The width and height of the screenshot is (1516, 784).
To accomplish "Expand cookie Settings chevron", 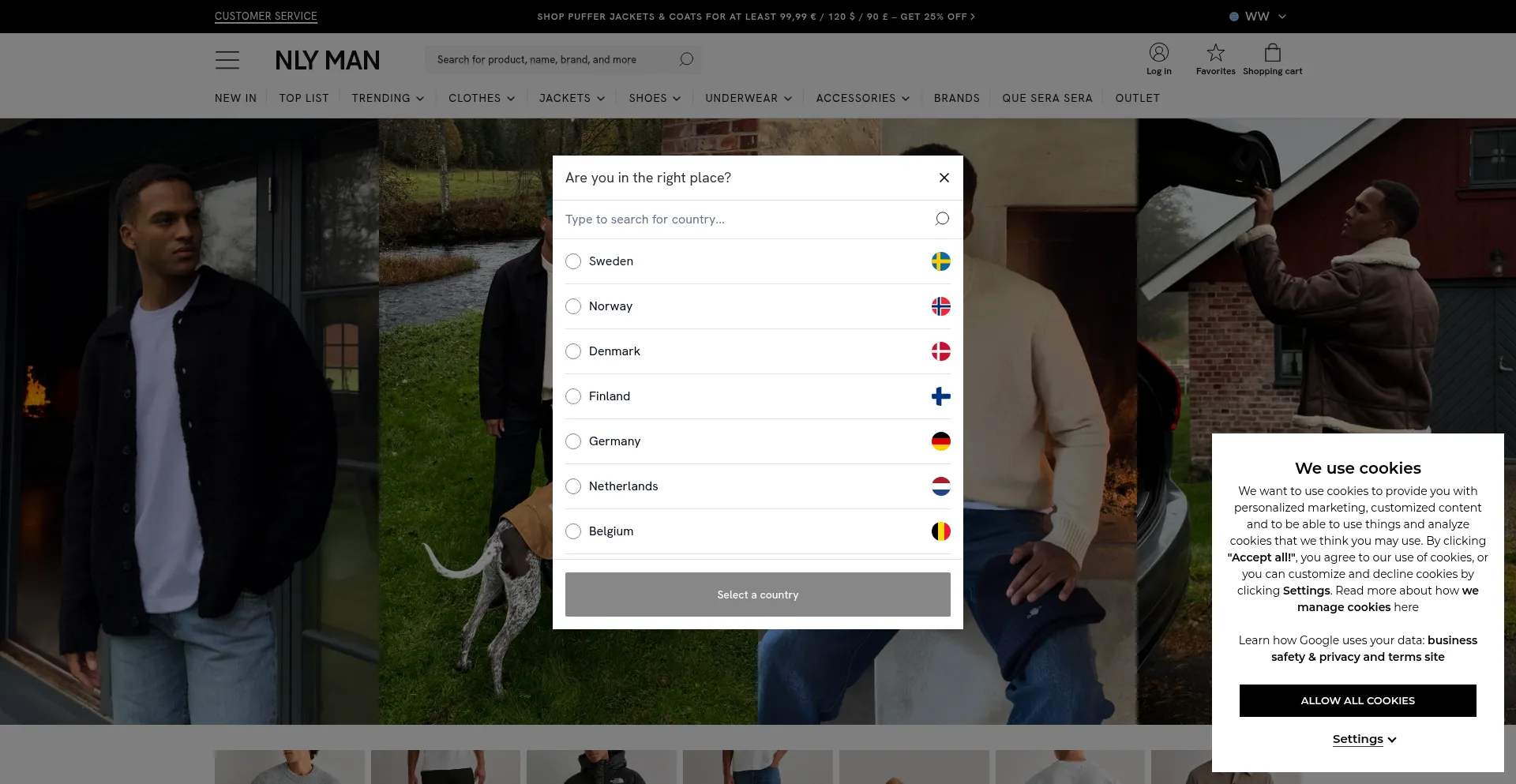I will pyautogui.click(x=1391, y=740).
